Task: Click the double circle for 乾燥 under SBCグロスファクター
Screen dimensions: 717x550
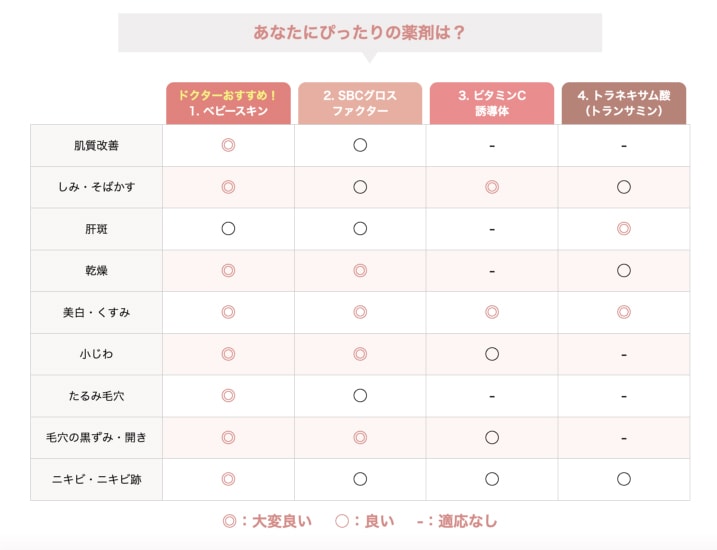Action: [x=360, y=270]
